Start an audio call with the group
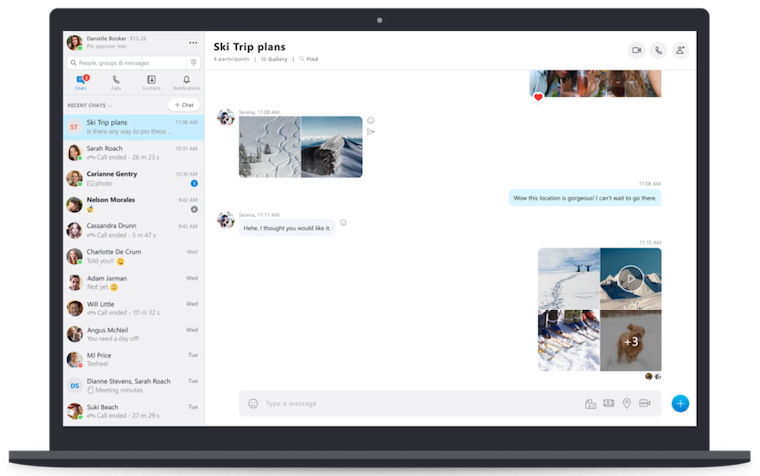 (658, 50)
